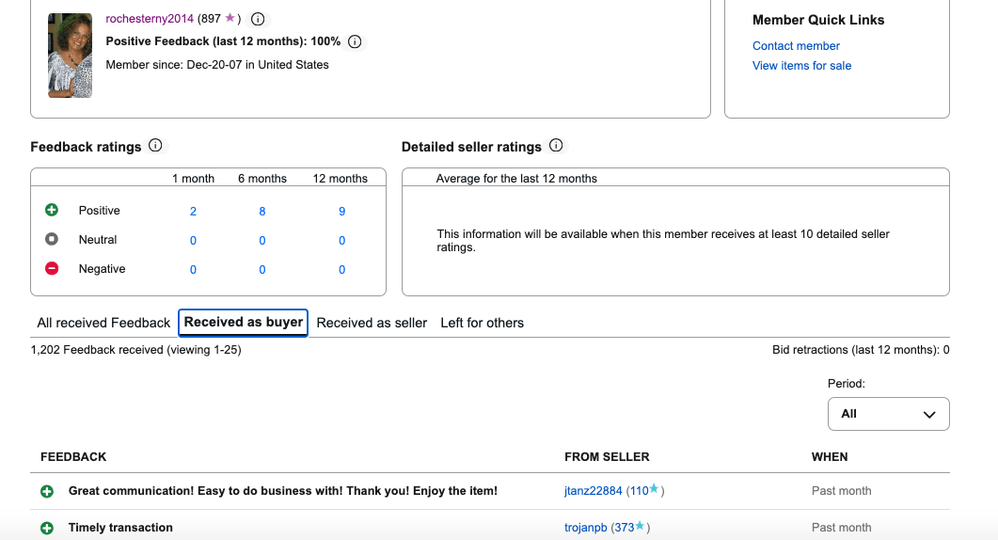Viewport: 998px width, 540px height.
Task: Open the Period dropdown set to All
Action: (x=889, y=414)
